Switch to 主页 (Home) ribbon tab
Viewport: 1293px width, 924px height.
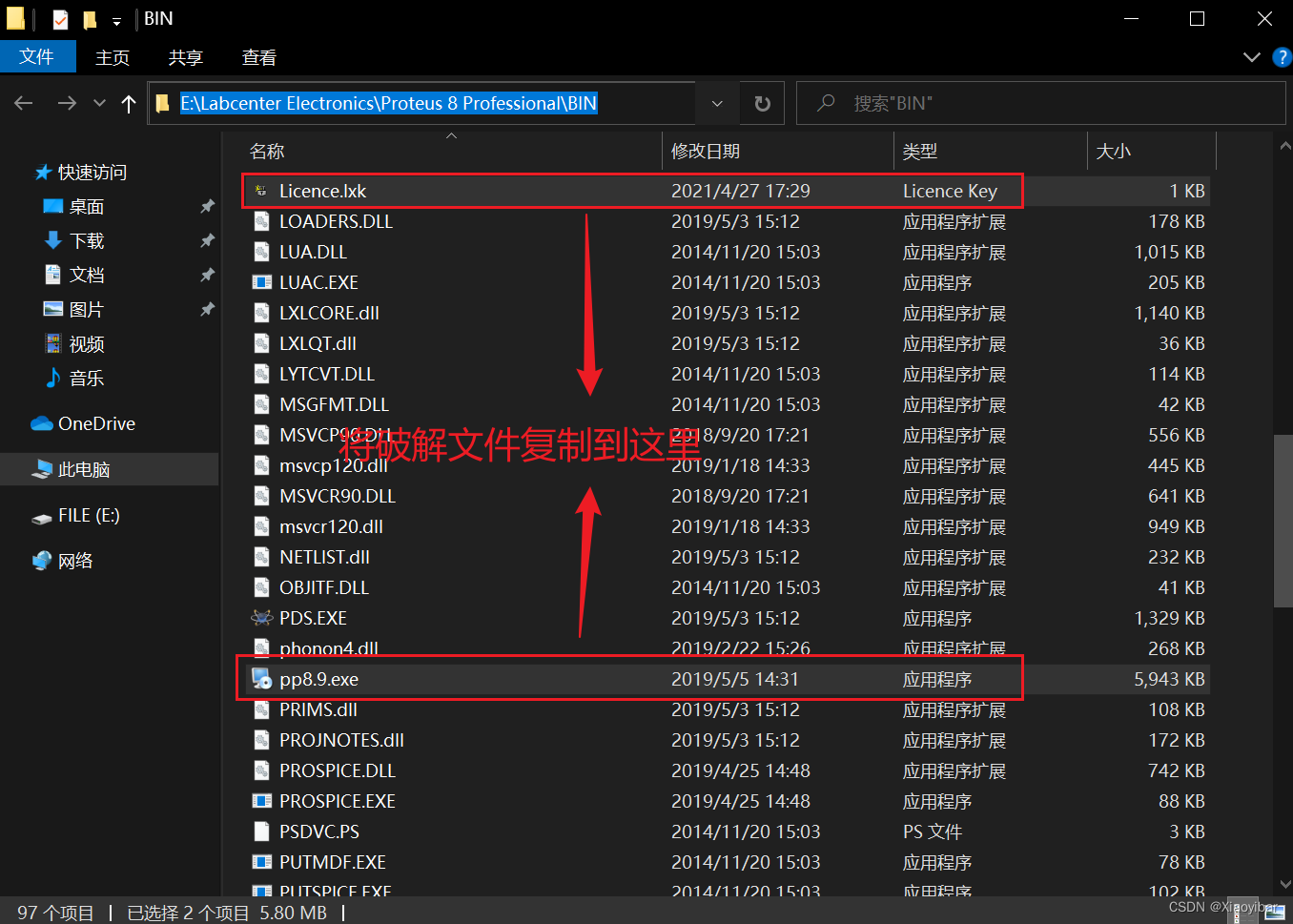pos(113,57)
